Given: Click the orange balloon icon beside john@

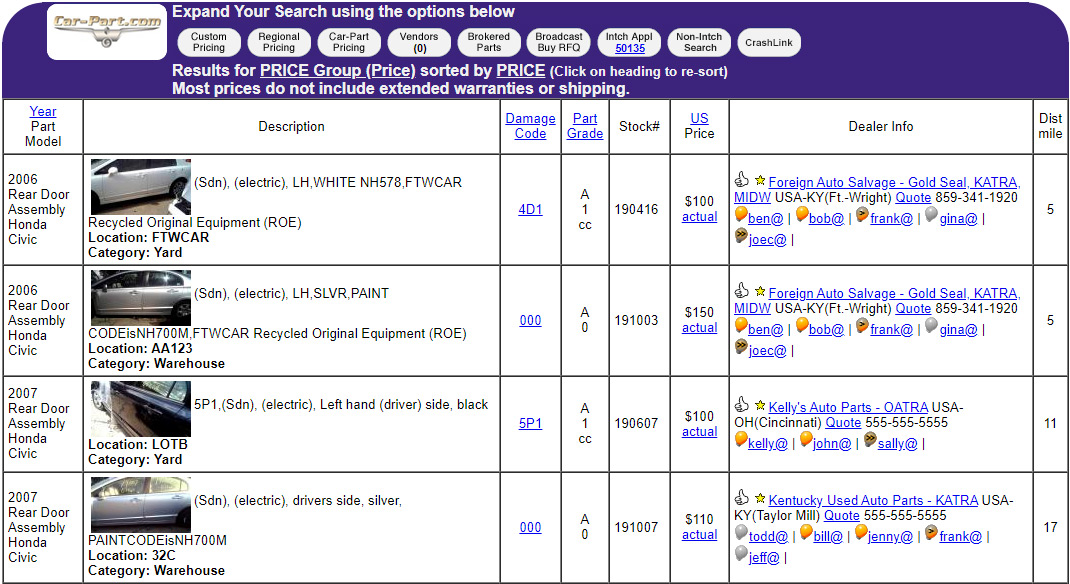Looking at the screenshot, I should coord(806,440).
